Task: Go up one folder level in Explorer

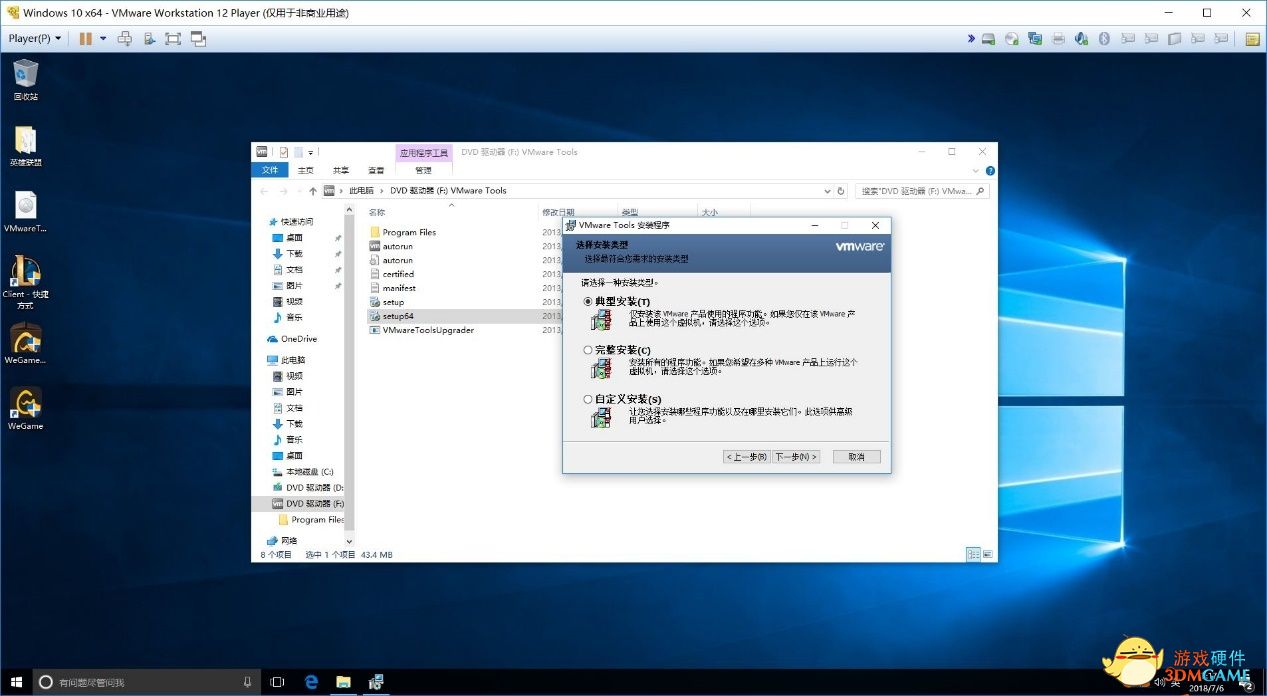Action: point(313,191)
